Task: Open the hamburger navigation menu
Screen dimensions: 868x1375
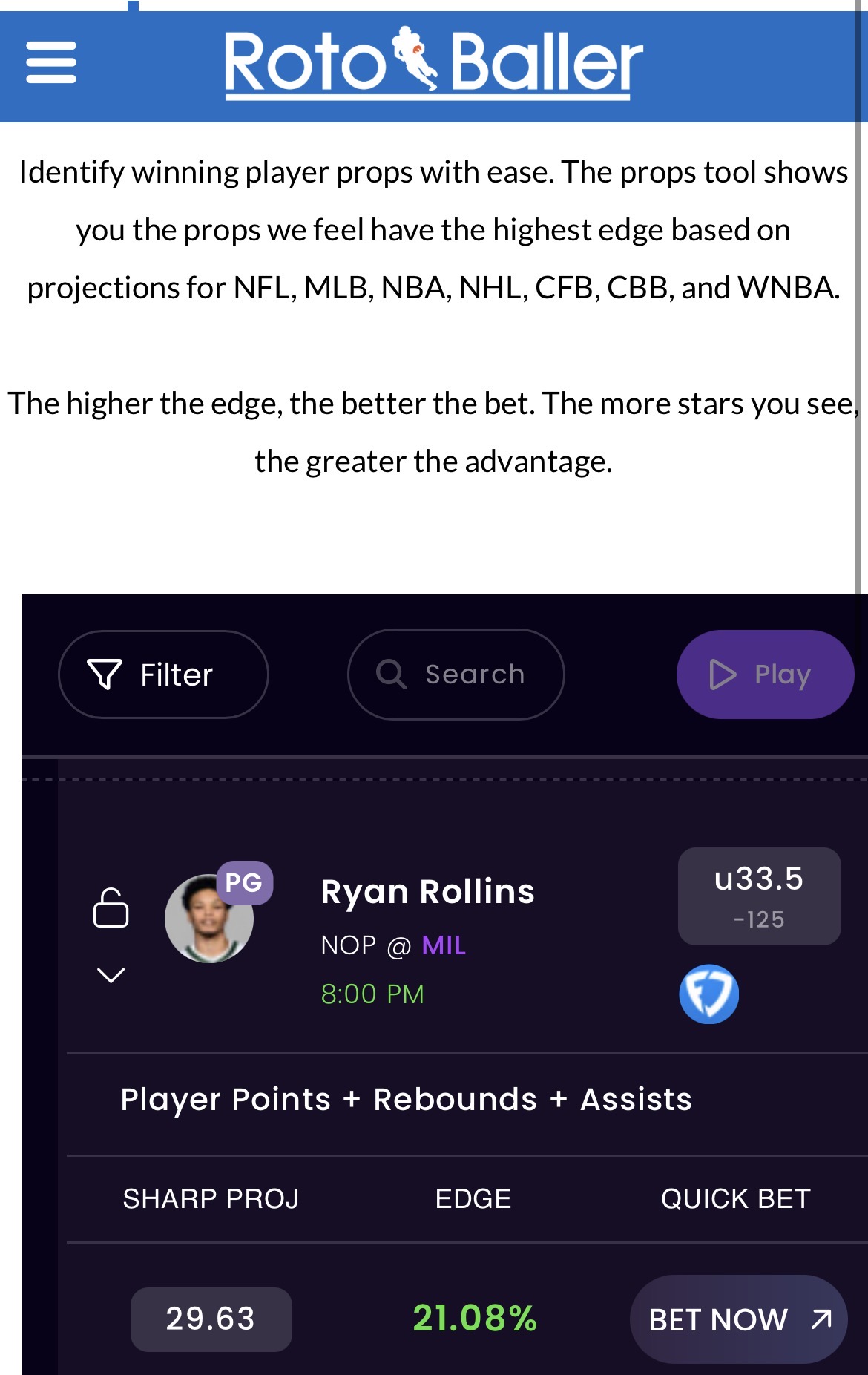Action: (51, 62)
